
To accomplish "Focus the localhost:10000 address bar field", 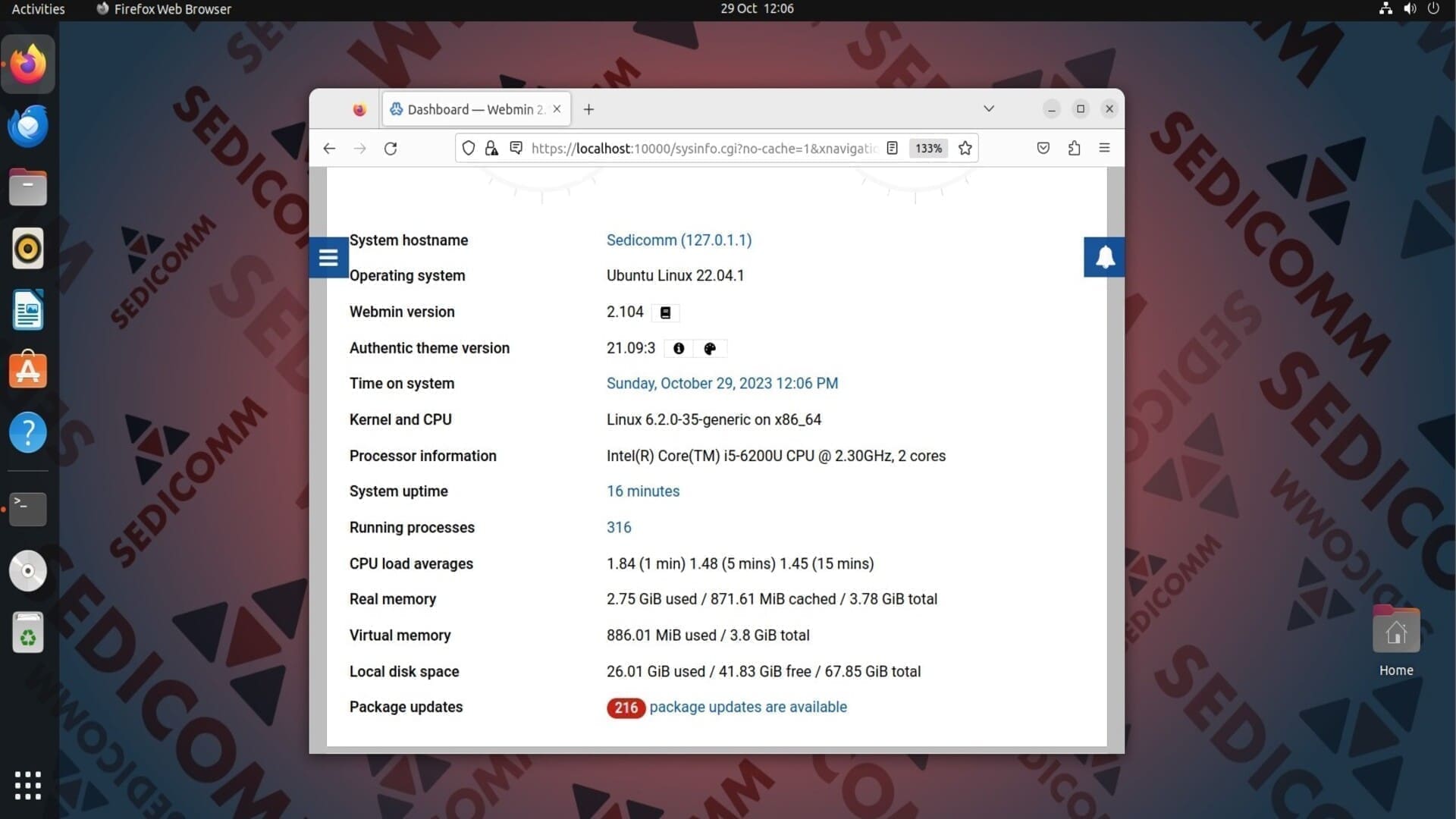I will (704, 149).
